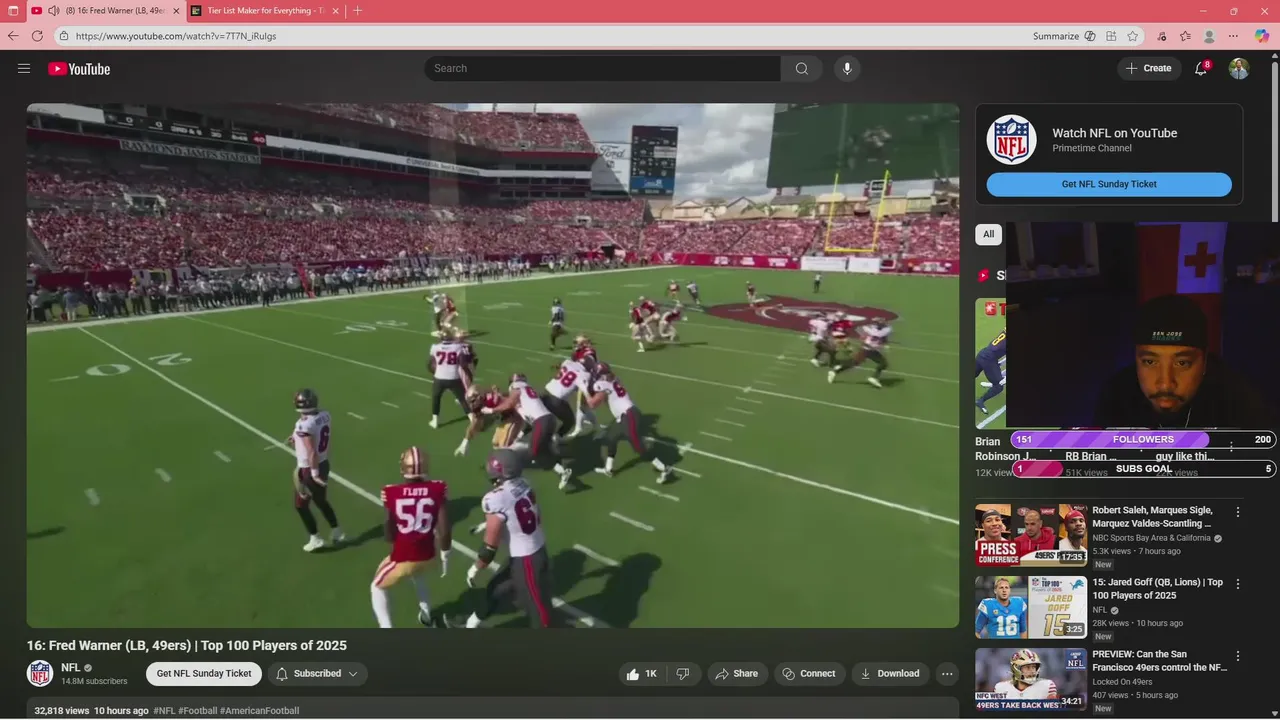This screenshot has width=1280, height=720.
Task: Click Locked On 49ers channel name
Action: click(1122, 682)
